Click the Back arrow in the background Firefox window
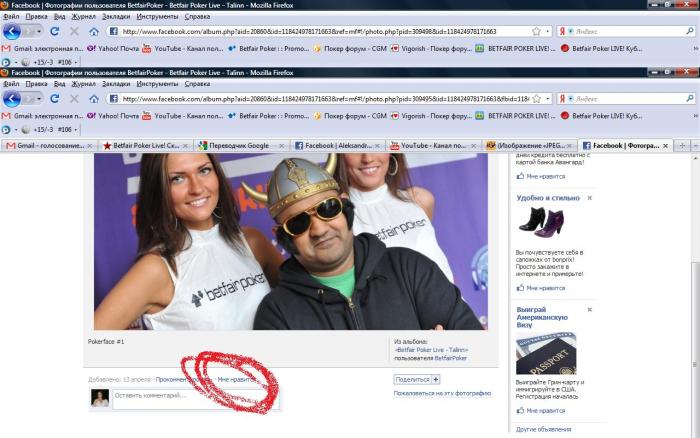Screen dimensions: 700x438 tap(12, 31)
